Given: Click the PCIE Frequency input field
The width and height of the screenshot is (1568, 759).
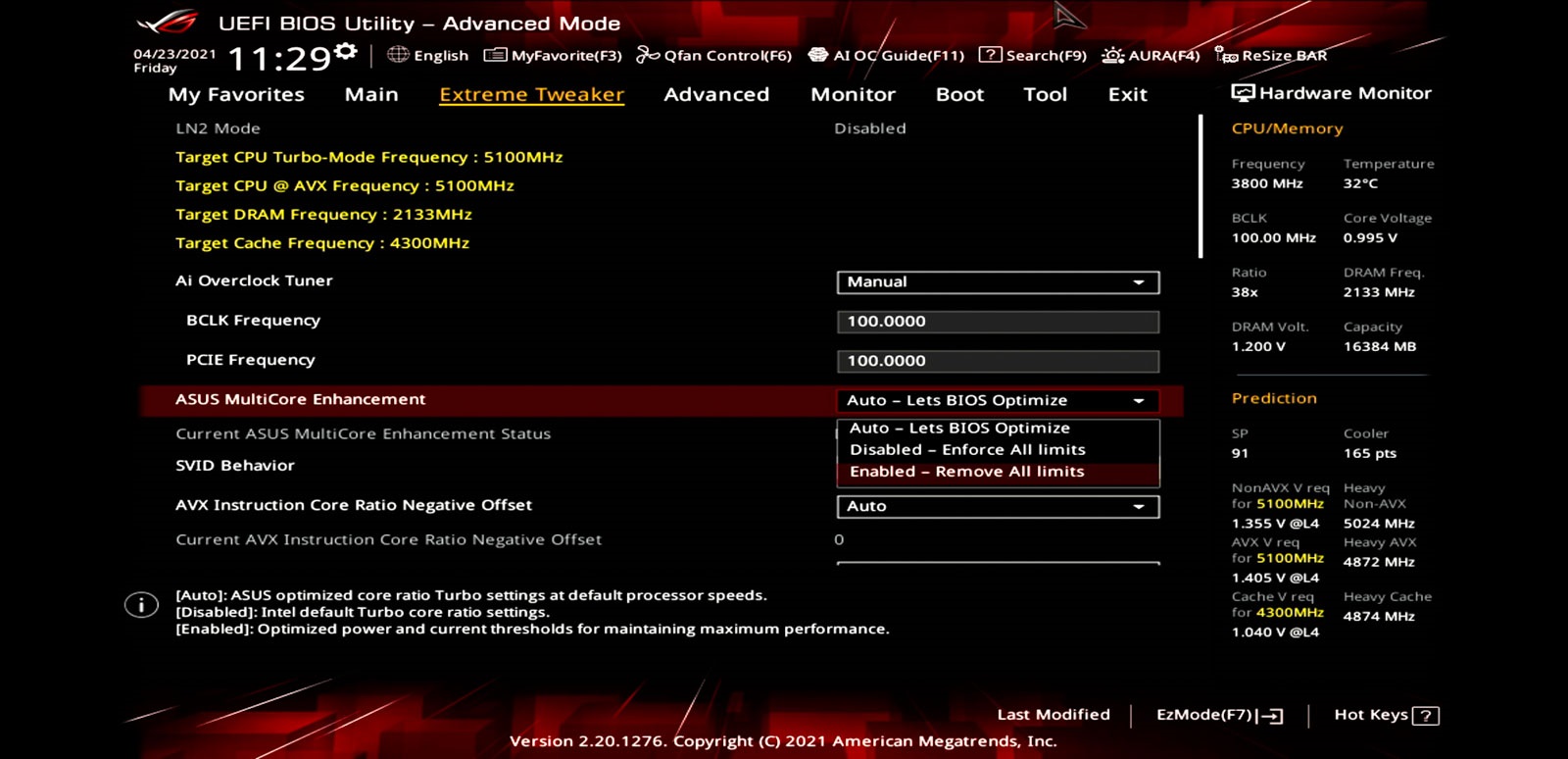Looking at the screenshot, I should tap(998, 361).
